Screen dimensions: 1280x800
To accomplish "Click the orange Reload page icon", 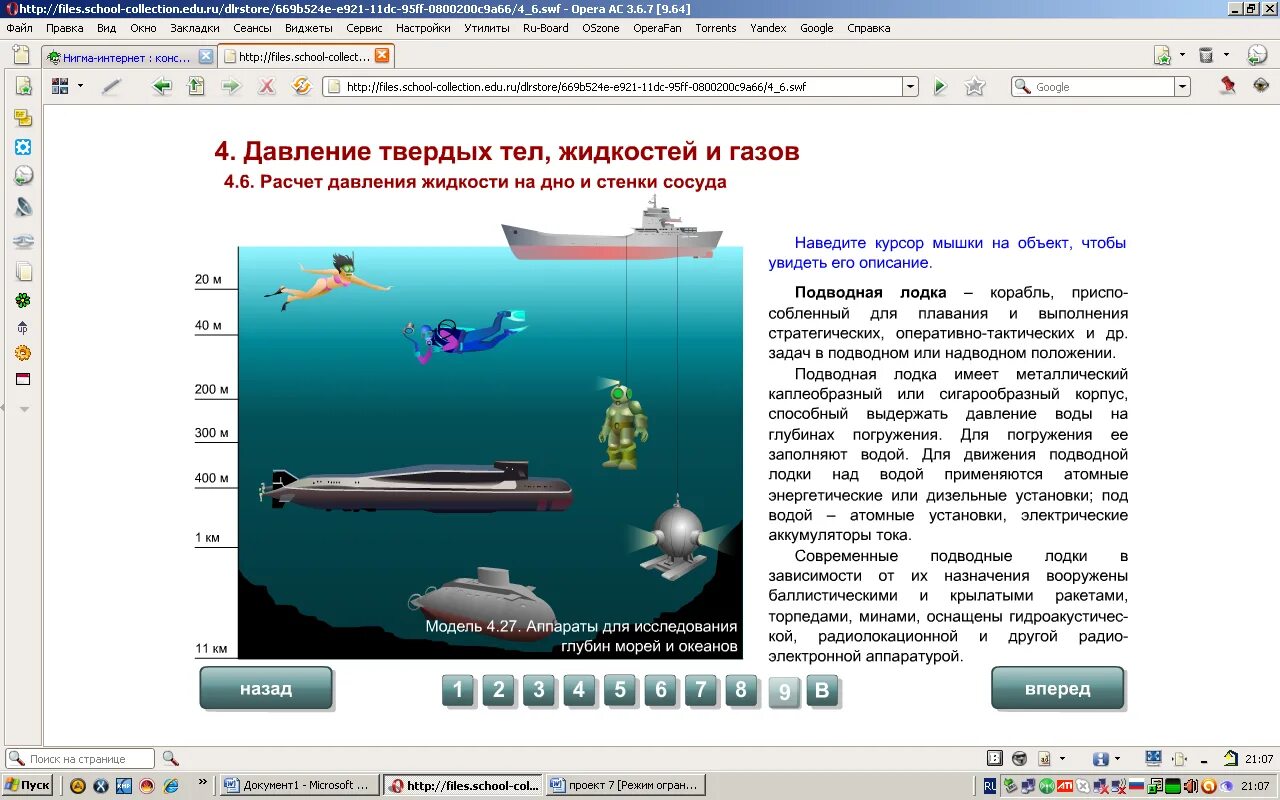I will click(301, 87).
